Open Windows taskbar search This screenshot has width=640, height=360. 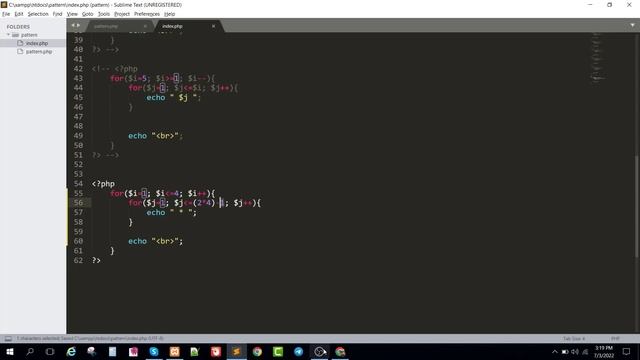[x=30, y=351]
